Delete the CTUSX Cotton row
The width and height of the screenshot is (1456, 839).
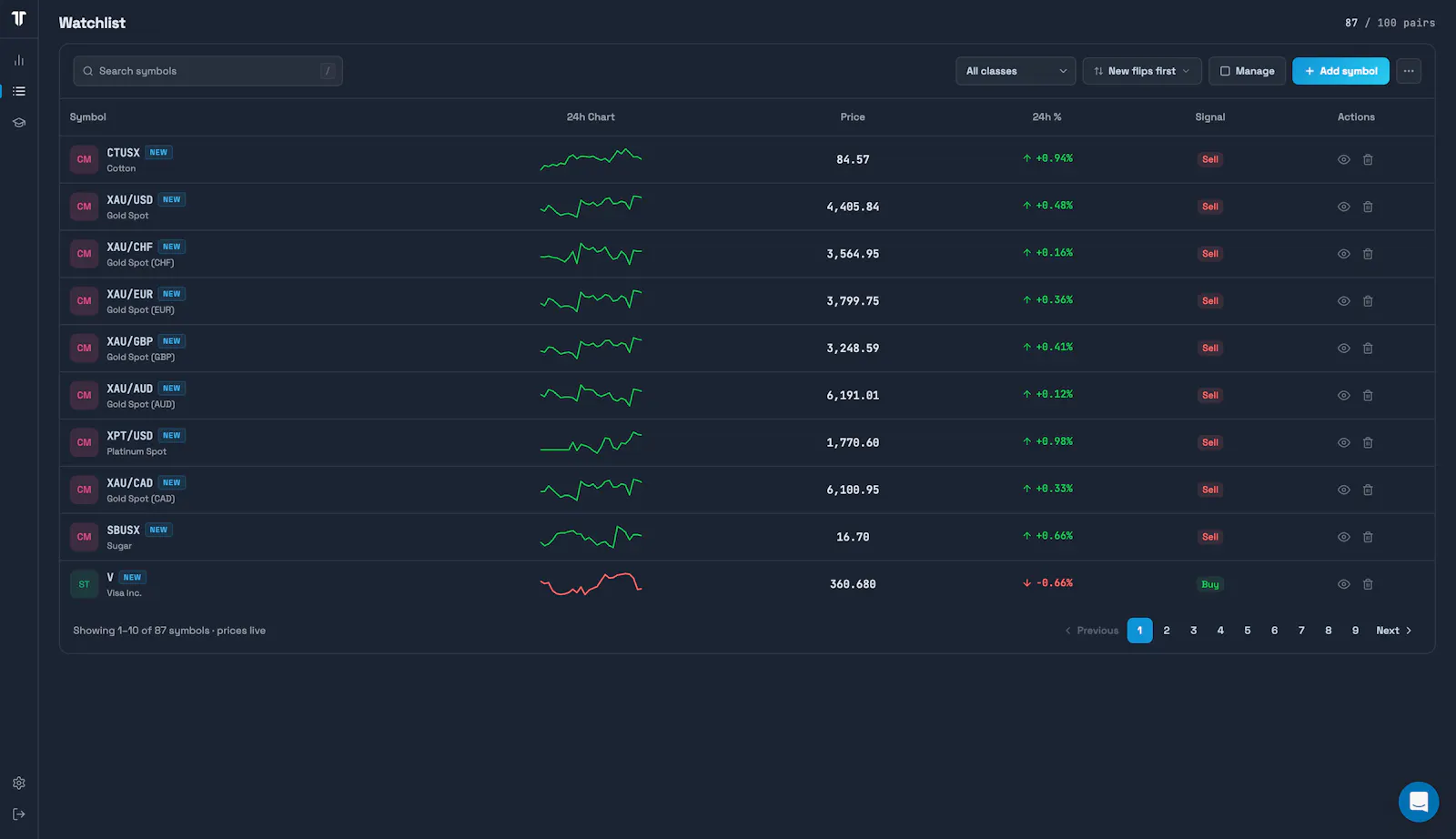click(1368, 159)
